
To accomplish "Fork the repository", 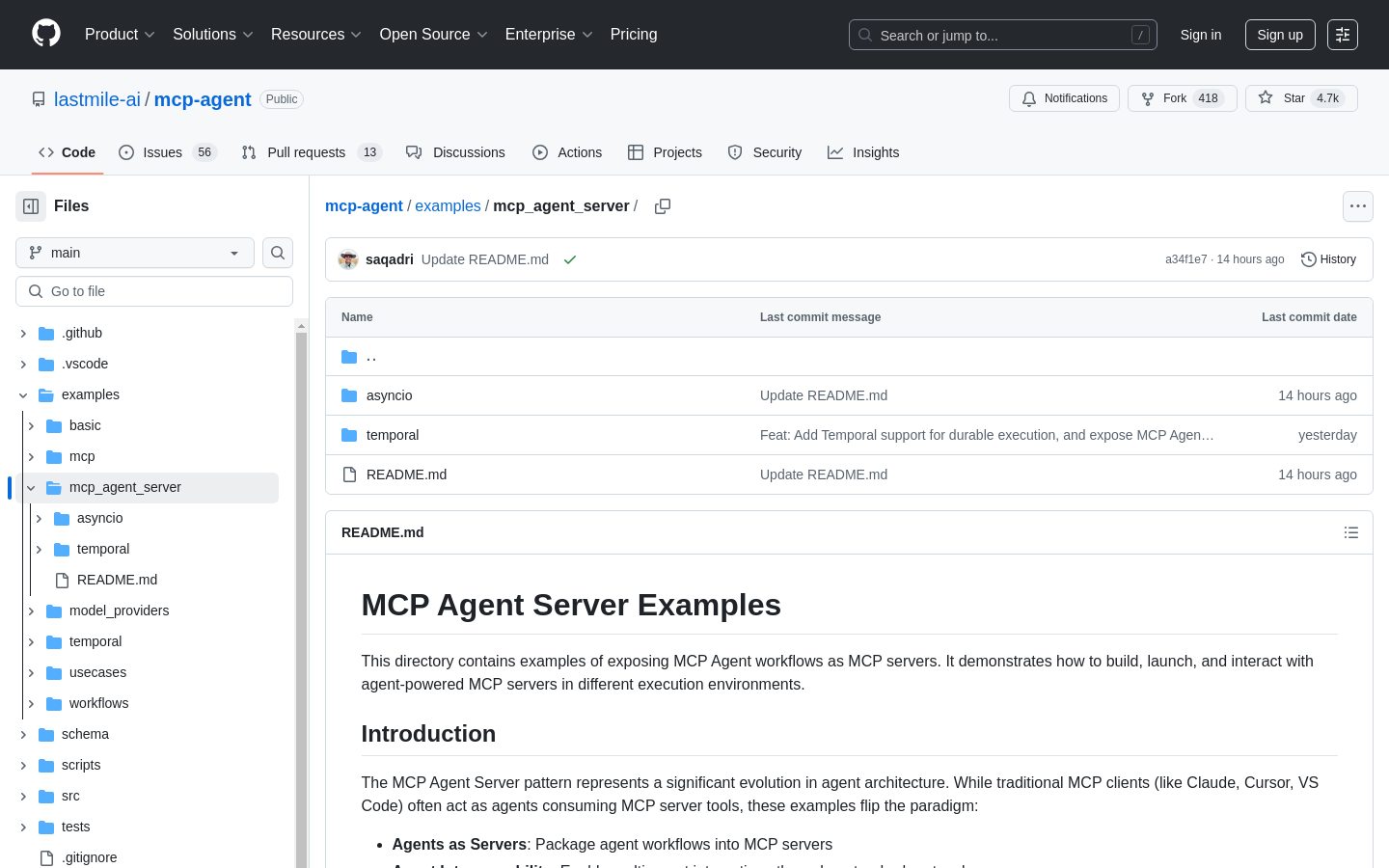I will [1182, 98].
